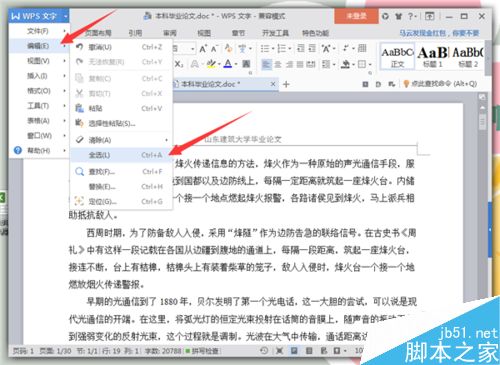Screen dimensions: 500x365
Task: Apply the 标题 2 style
Action: coord(468,56)
